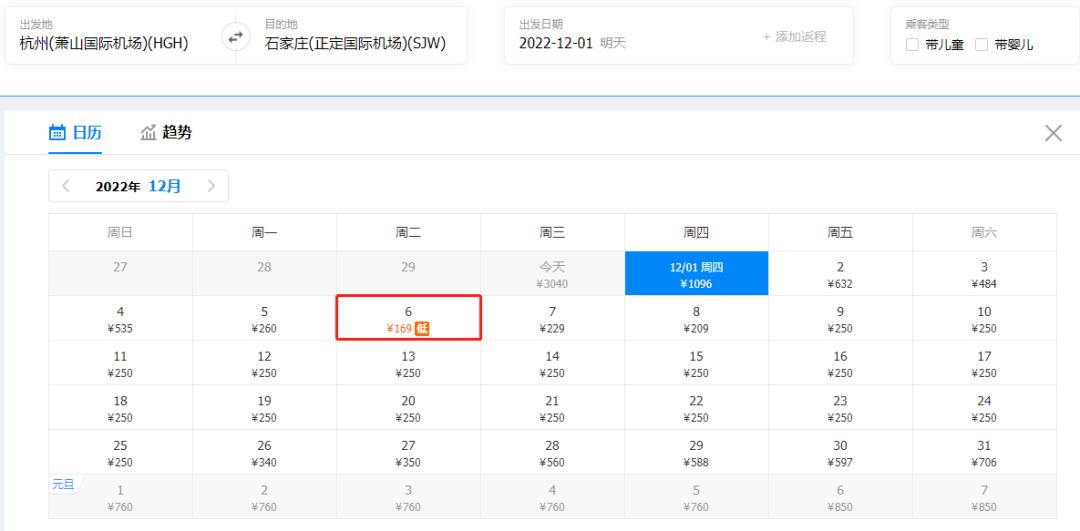Go to previous month arrow

pos(66,186)
